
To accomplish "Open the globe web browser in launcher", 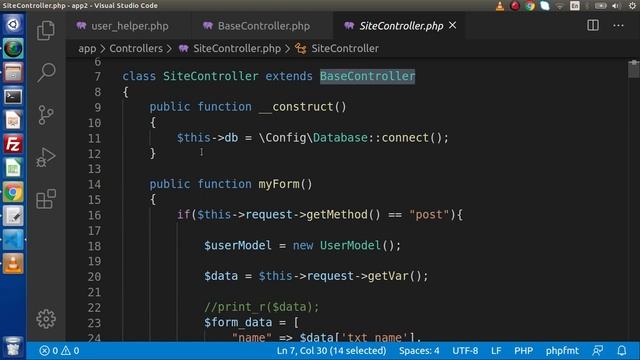I will 13,49.
